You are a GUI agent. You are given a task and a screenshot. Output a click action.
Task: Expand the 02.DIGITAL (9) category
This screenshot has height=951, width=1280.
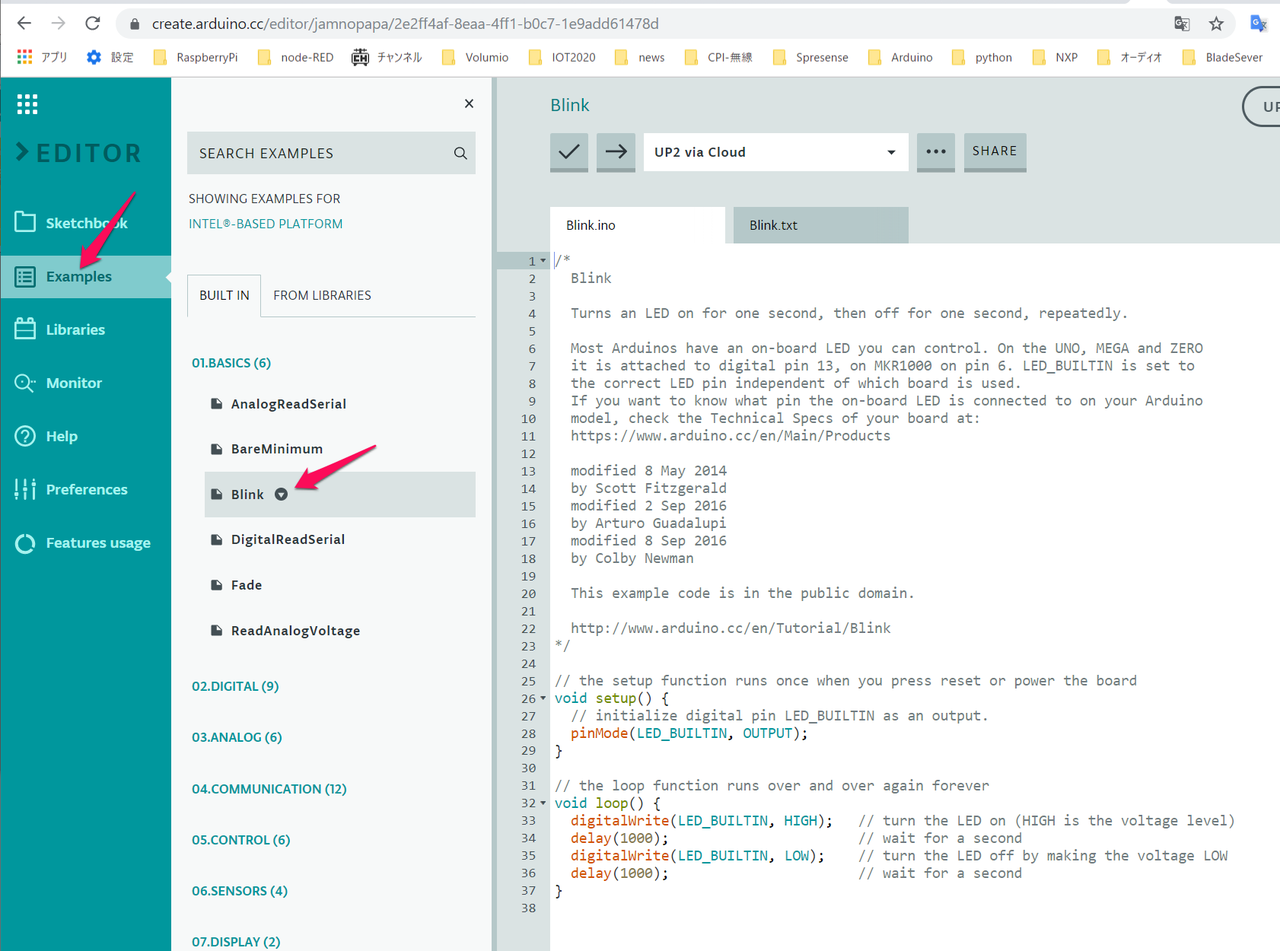pos(235,686)
